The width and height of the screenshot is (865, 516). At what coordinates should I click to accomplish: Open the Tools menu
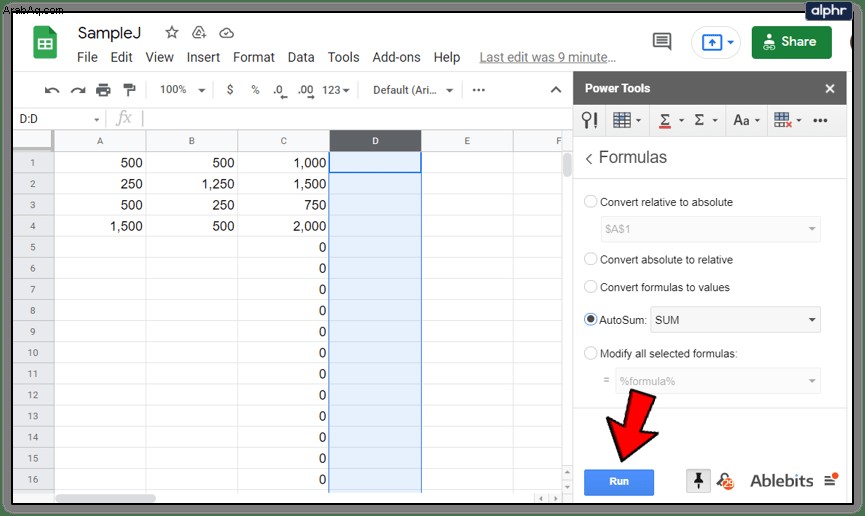click(343, 57)
